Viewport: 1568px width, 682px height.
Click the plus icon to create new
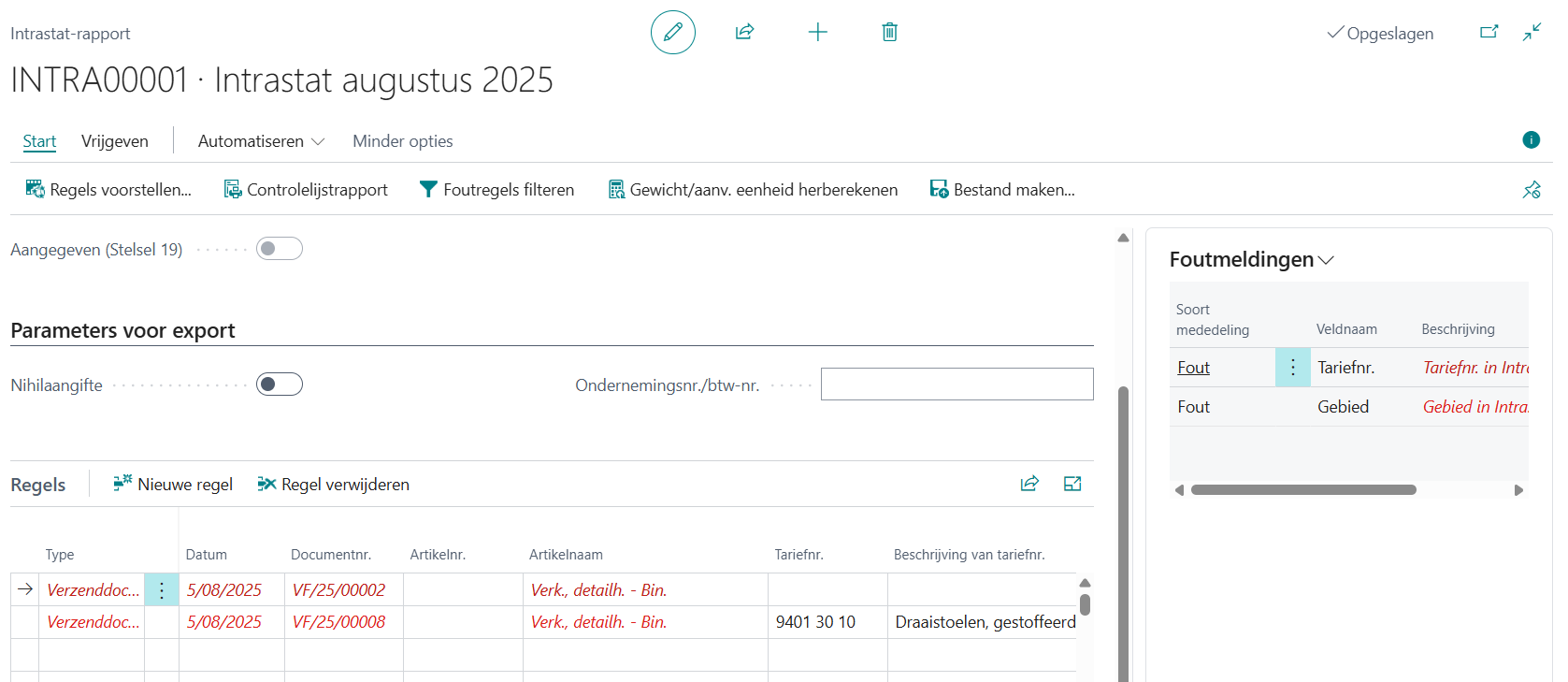(818, 32)
